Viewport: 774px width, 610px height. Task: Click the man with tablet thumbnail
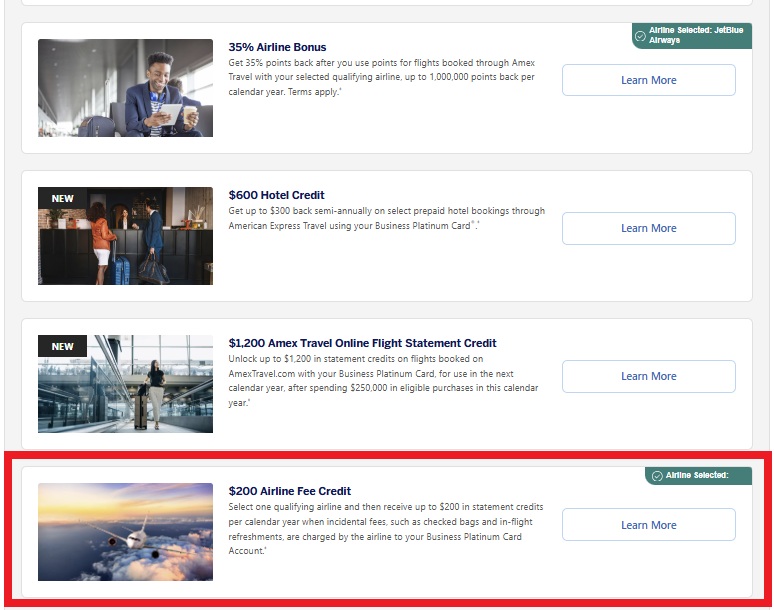point(125,88)
